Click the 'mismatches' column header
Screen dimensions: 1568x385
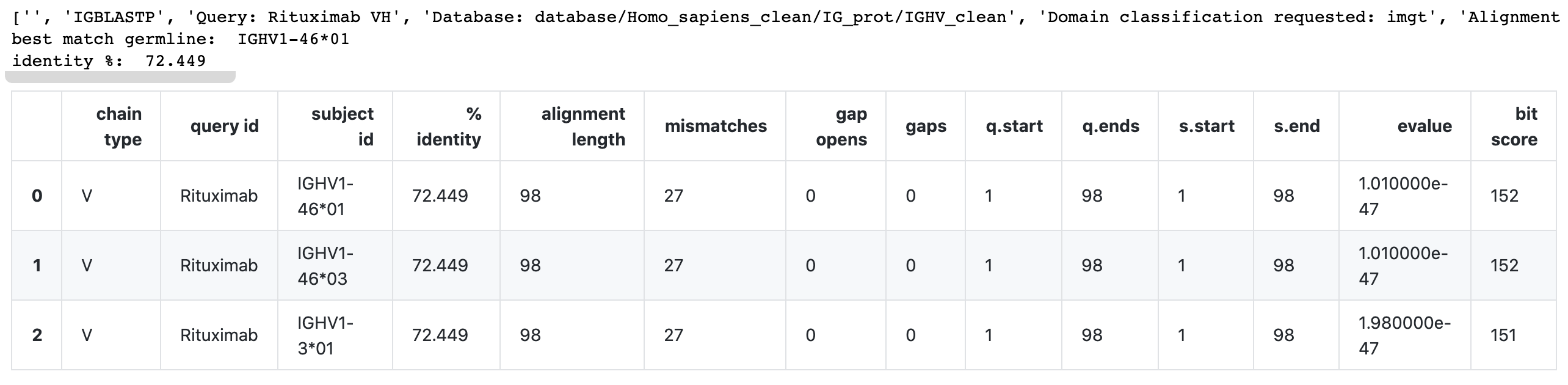pos(715,127)
